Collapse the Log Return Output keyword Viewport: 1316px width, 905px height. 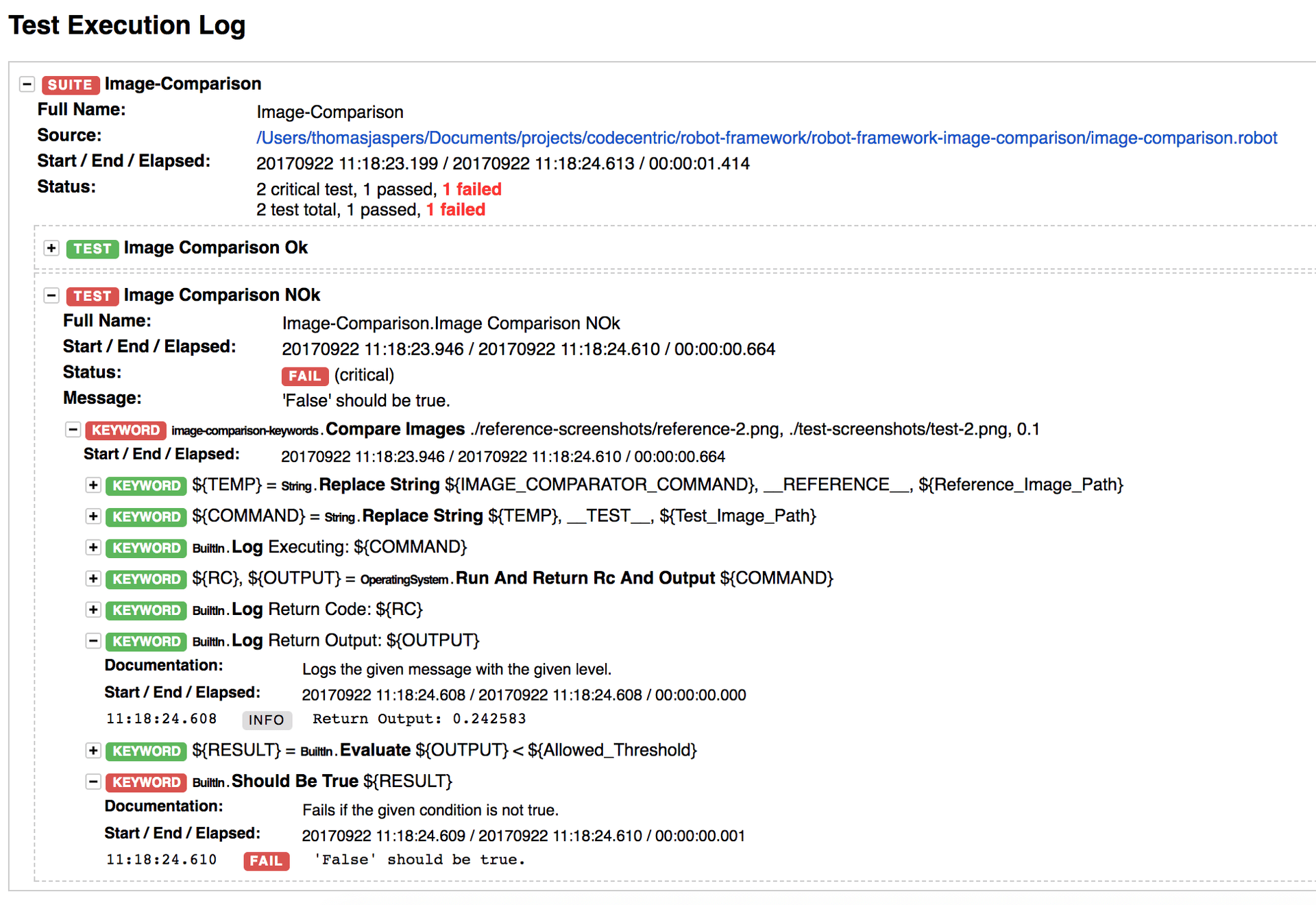[x=93, y=641]
